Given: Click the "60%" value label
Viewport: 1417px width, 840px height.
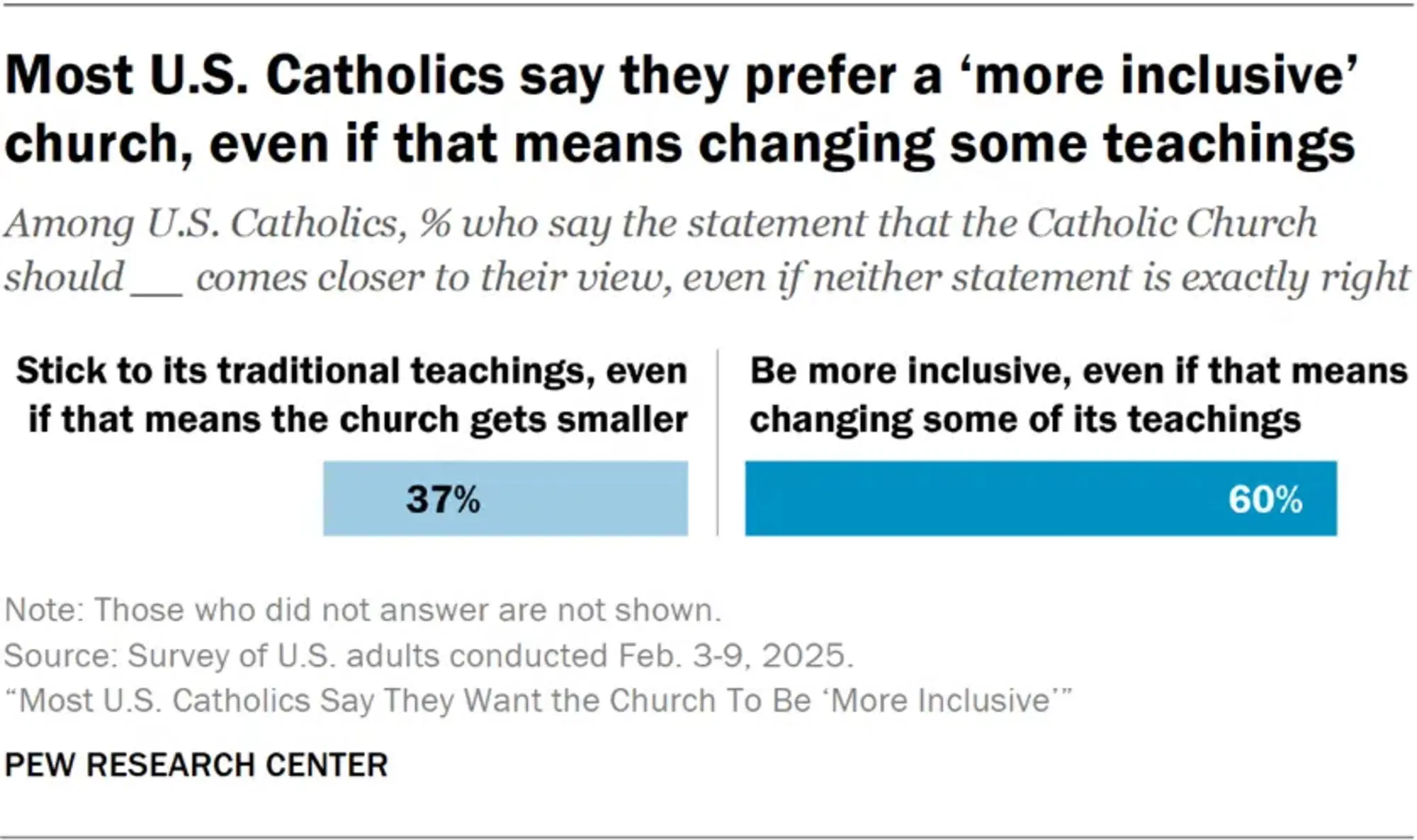Looking at the screenshot, I should [x=1265, y=499].
